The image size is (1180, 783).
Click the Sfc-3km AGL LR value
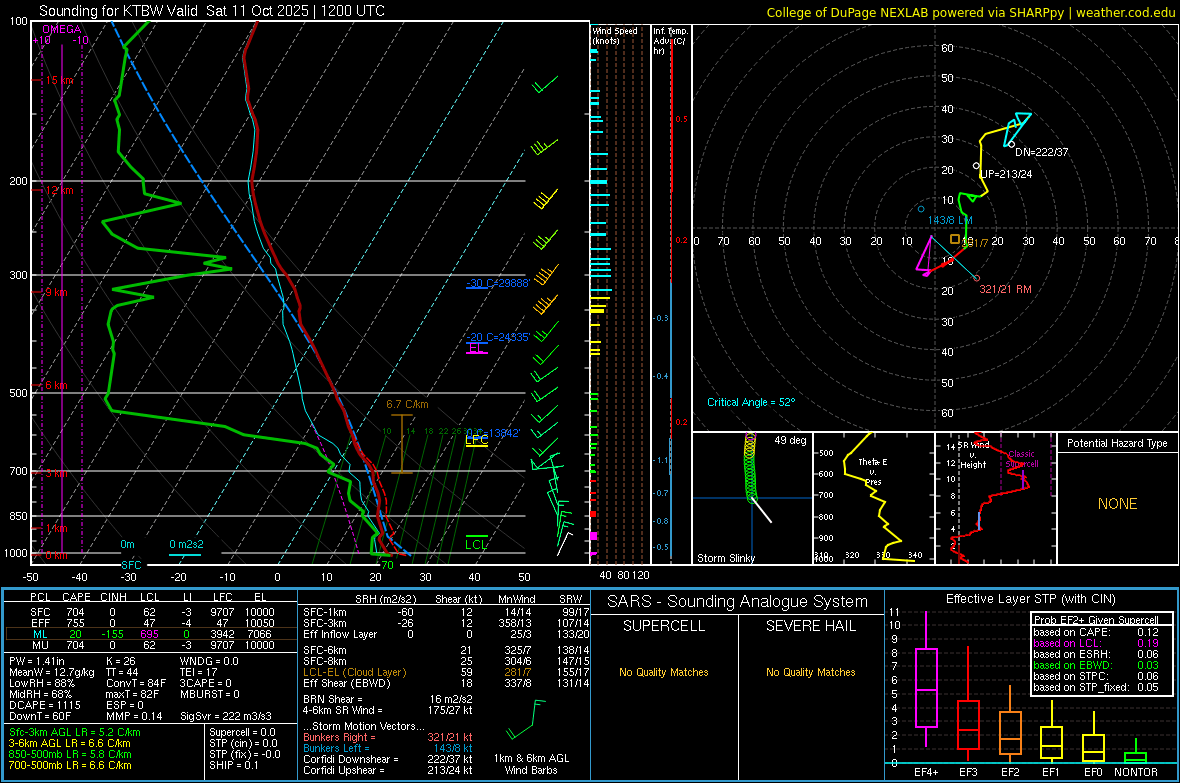[75, 732]
